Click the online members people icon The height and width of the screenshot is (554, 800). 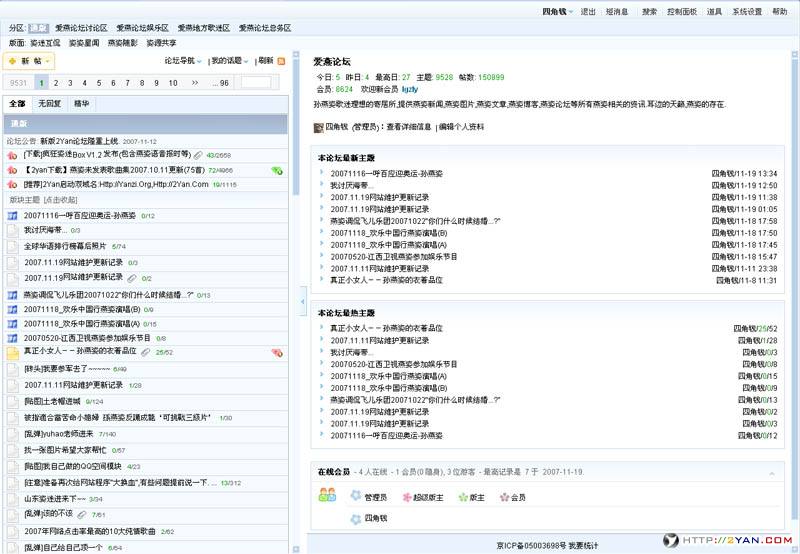click(x=326, y=495)
